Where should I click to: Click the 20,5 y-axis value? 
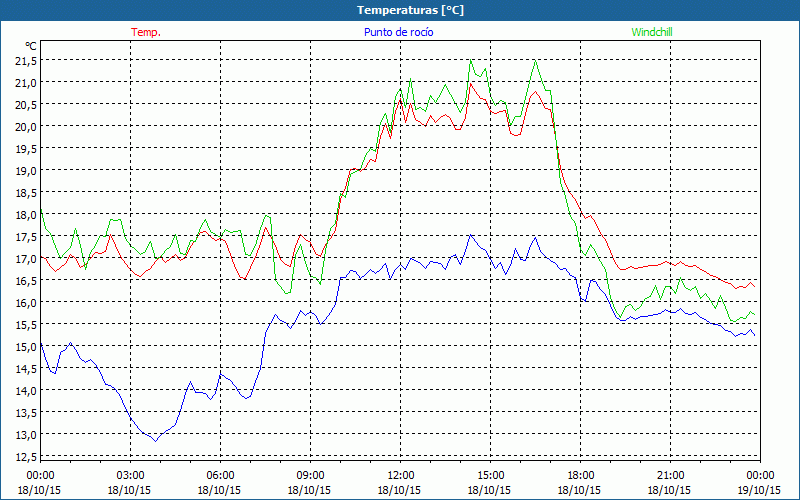(26, 105)
